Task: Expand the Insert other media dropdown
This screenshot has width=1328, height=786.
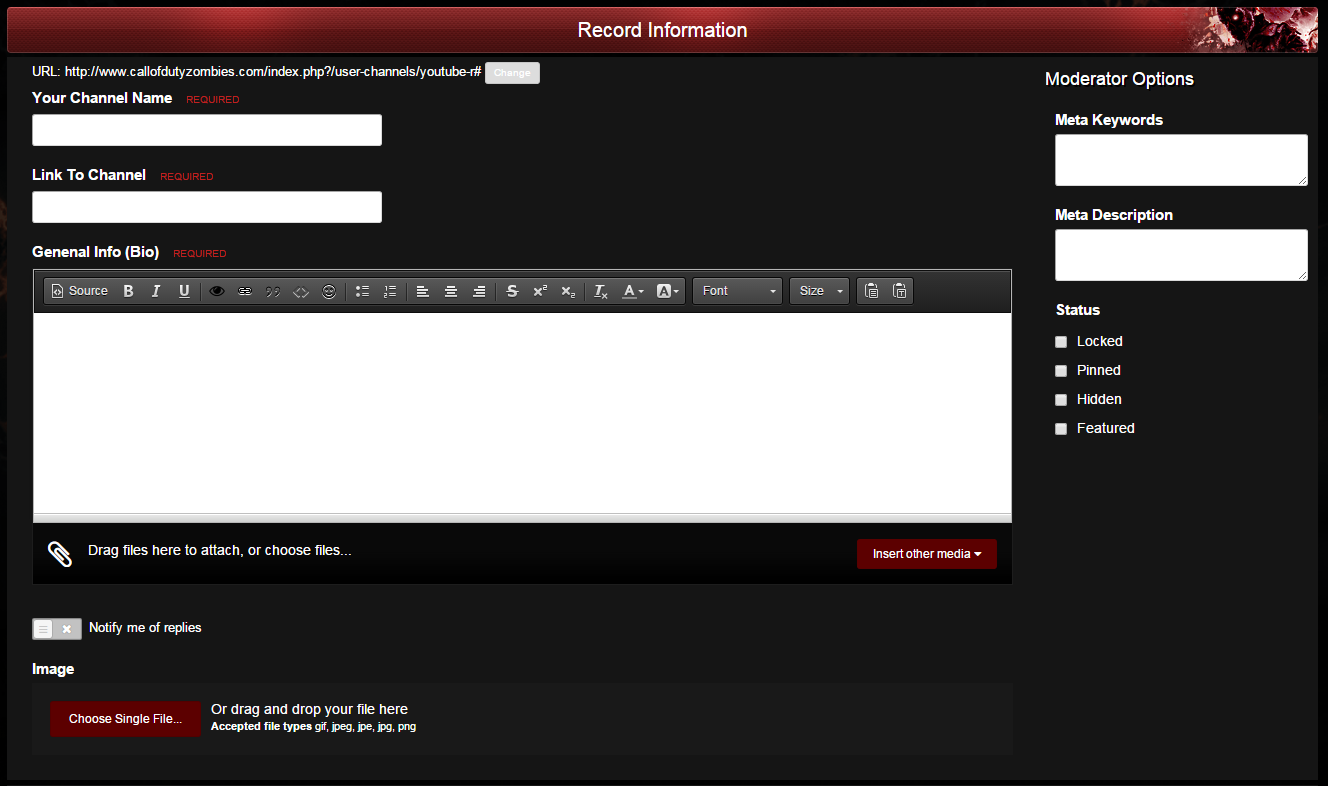Action: coord(927,554)
